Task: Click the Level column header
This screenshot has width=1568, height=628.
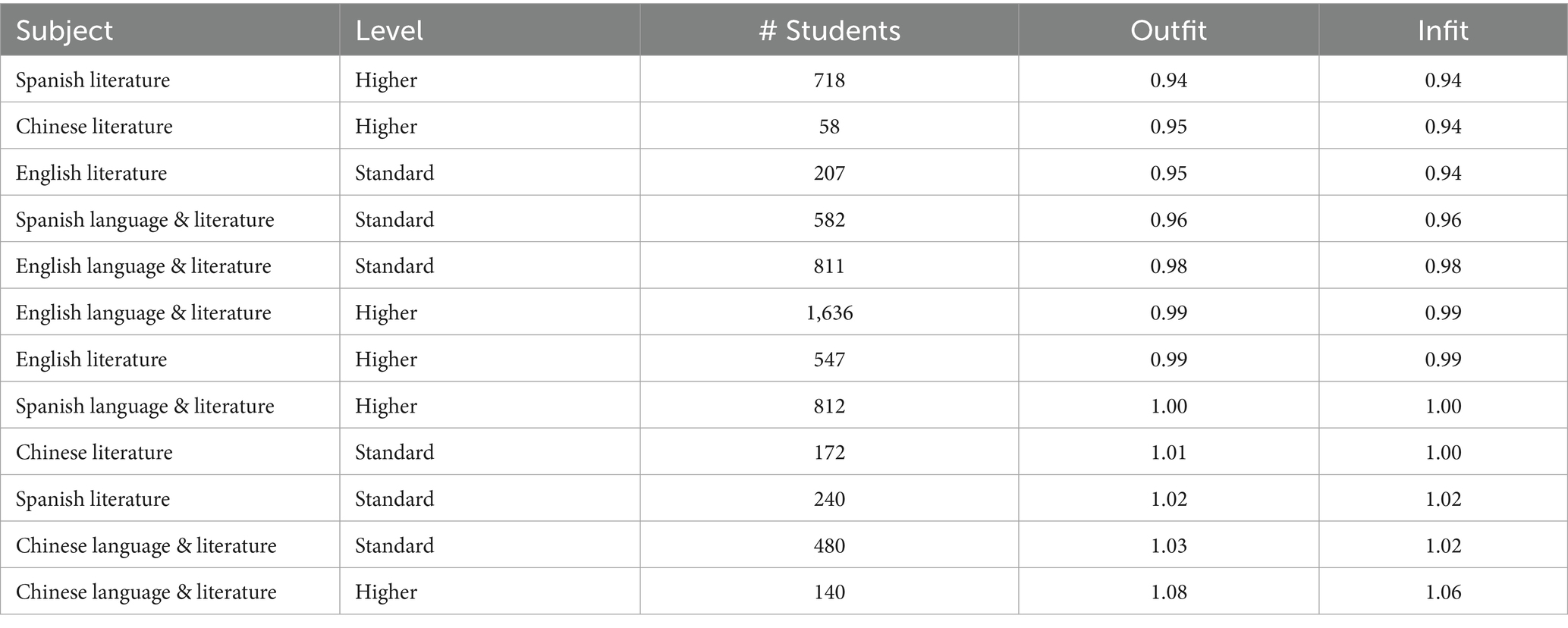Action: coord(489,30)
